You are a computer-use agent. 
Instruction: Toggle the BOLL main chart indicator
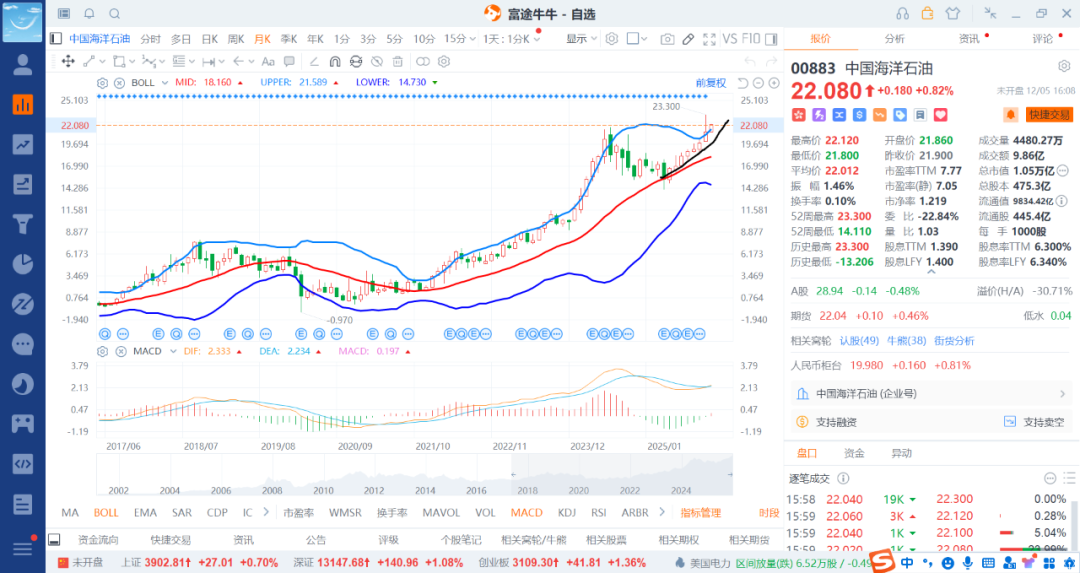pyautogui.click(x=106, y=513)
